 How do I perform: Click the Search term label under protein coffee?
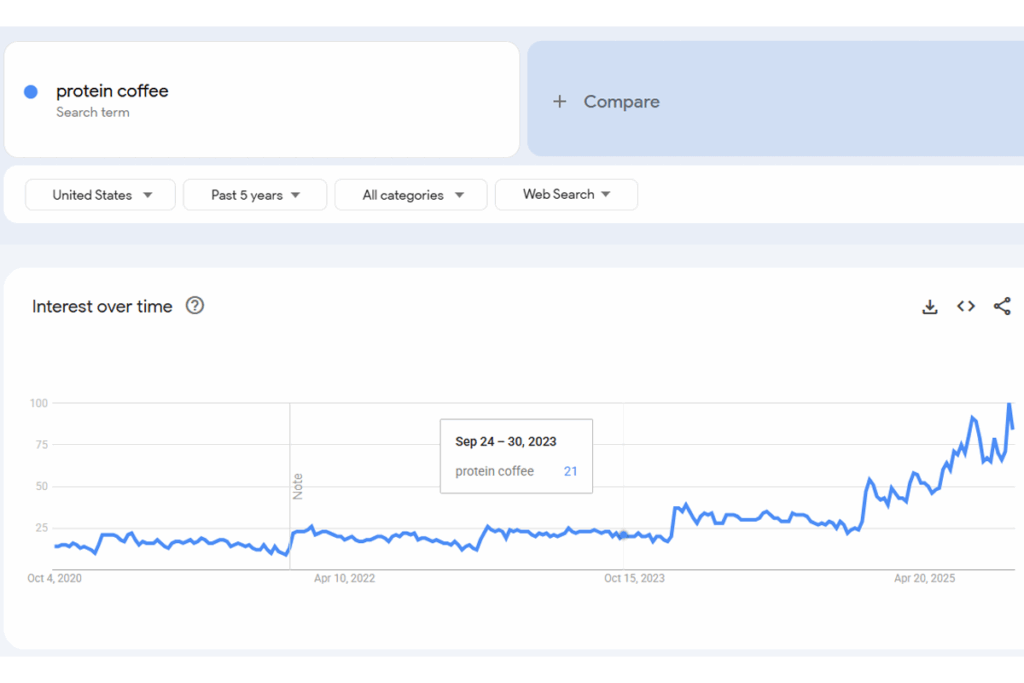point(92,112)
